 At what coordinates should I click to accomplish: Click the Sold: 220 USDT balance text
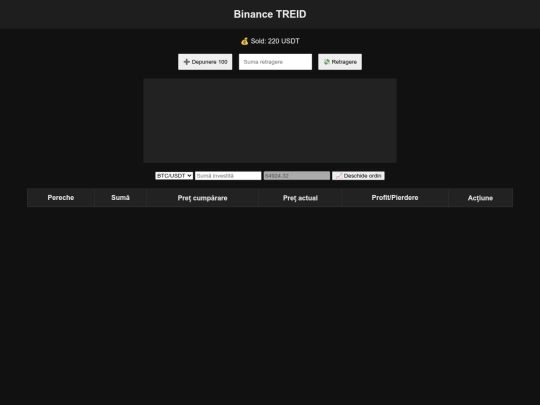tap(275, 41)
